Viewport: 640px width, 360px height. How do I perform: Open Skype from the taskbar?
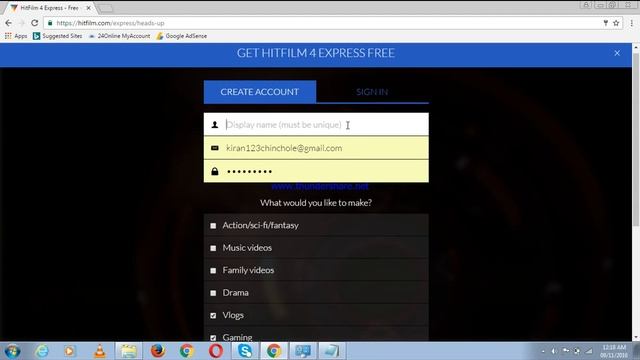pos(245,351)
